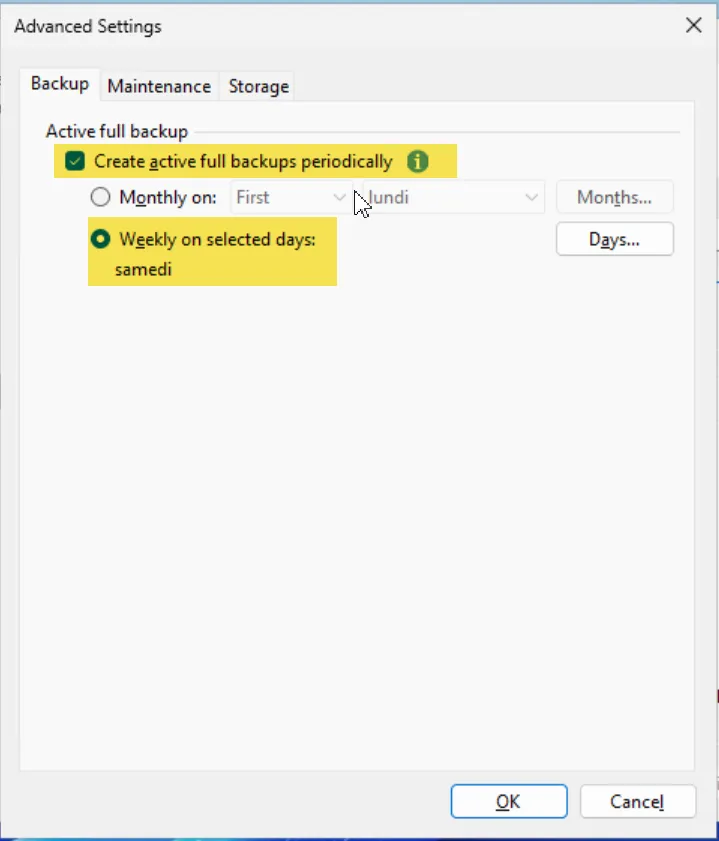This screenshot has height=841, width=719.
Task: Go to the Storage tab
Action: 258,86
